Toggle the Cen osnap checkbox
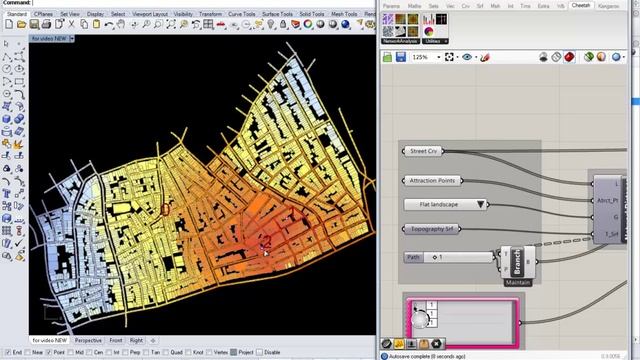The height and width of the screenshot is (360, 640). (x=89, y=352)
